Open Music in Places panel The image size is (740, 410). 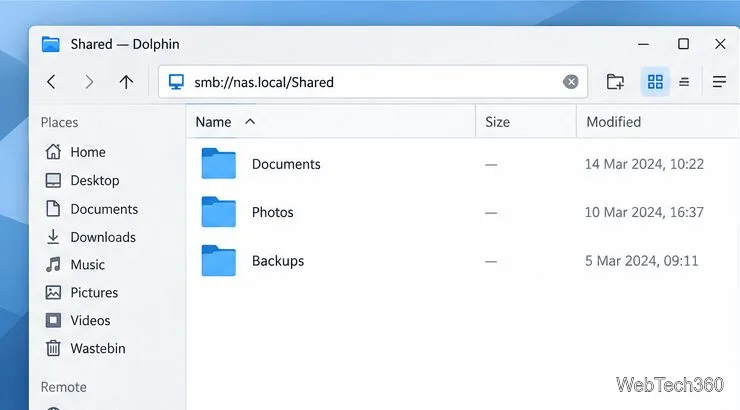[x=75, y=265]
